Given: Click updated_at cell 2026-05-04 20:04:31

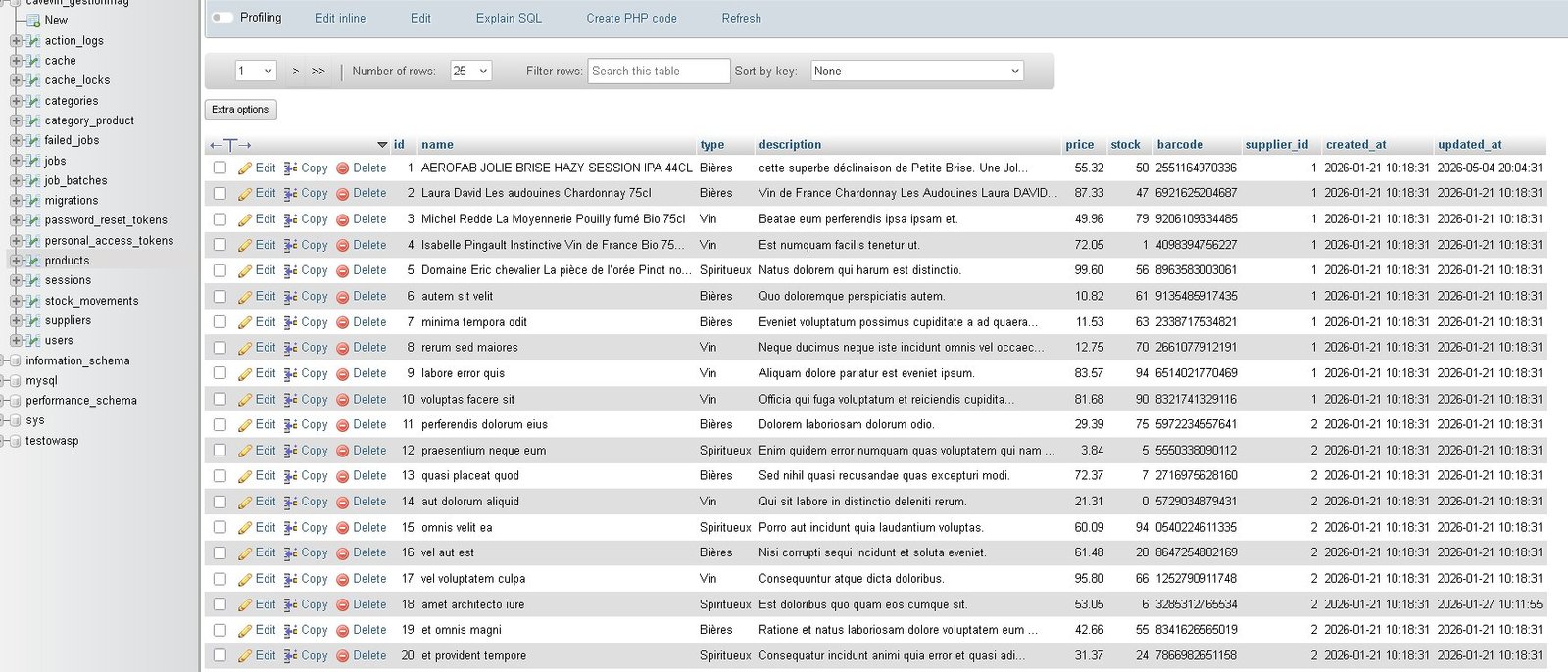Looking at the screenshot, I should point(1490,168).
